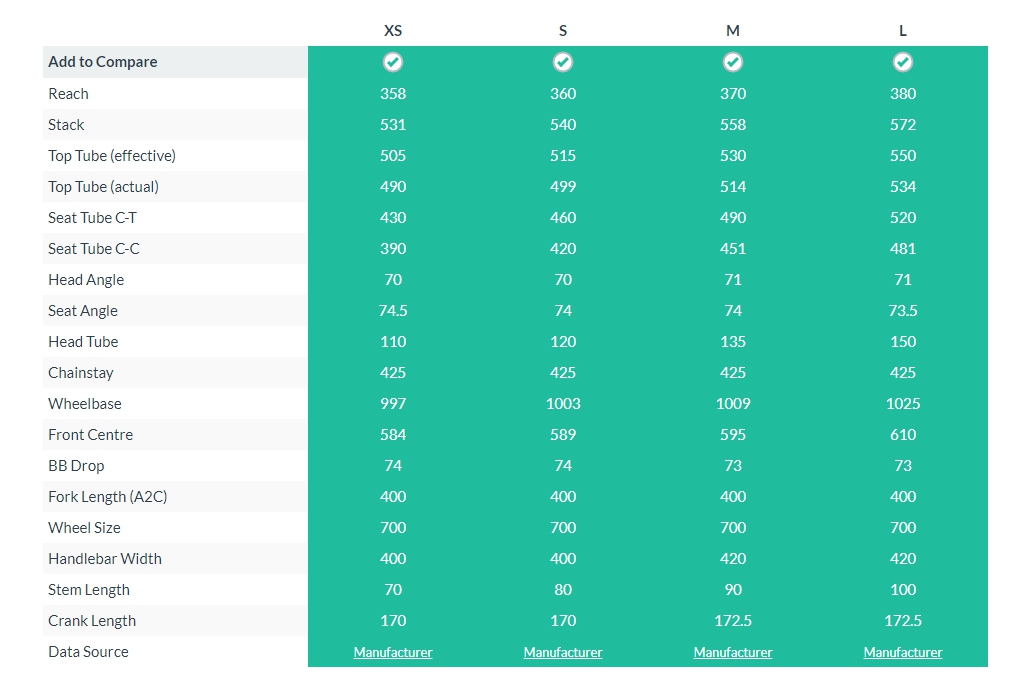Follow the Manufacturer link under M
The width and height of the screenshot is (1032, 675).
tap(733, 652)
